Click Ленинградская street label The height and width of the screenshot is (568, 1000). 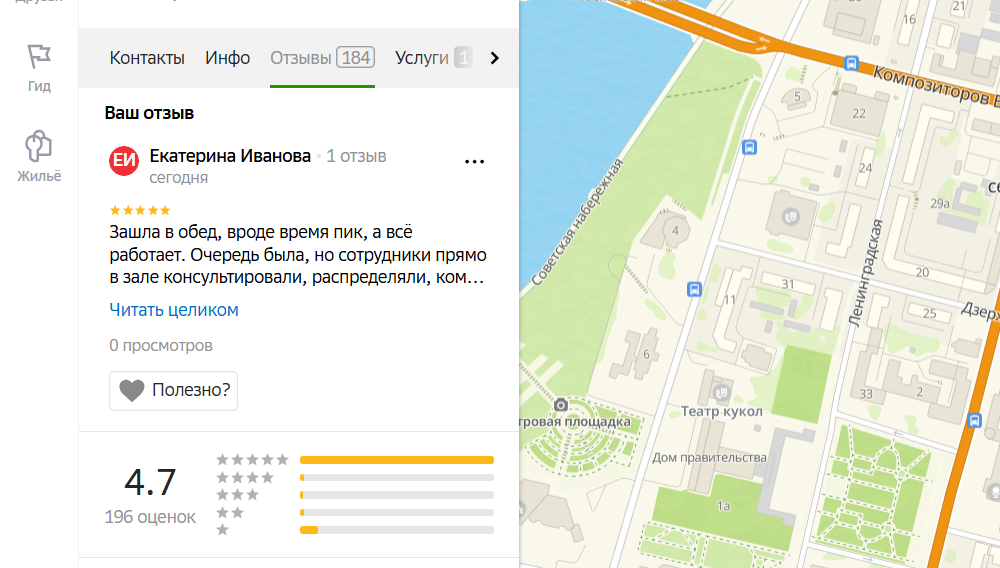[865, 273]
